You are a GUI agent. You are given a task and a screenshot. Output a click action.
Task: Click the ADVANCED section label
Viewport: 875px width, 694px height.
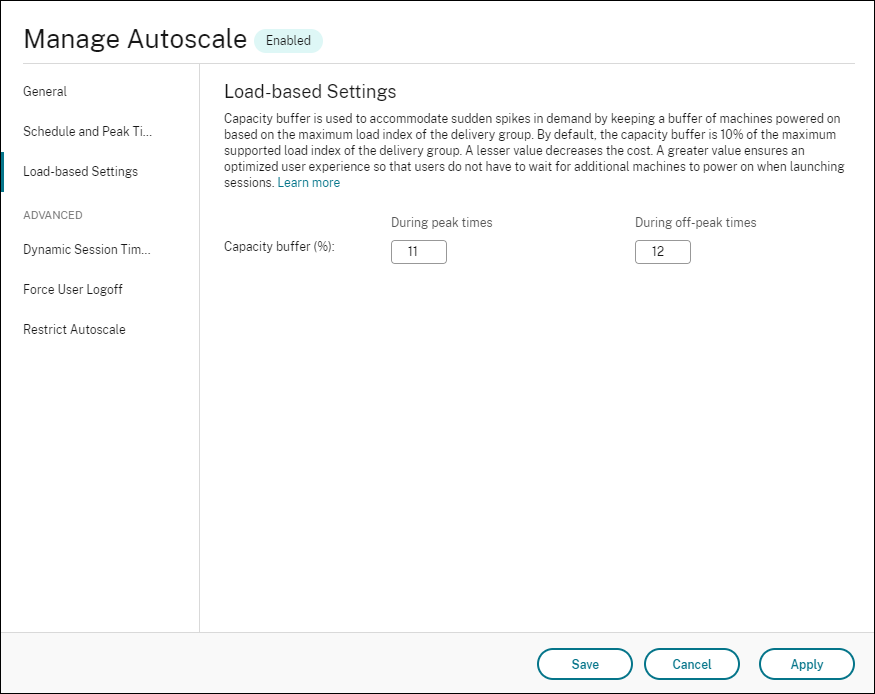click(52, 214)
